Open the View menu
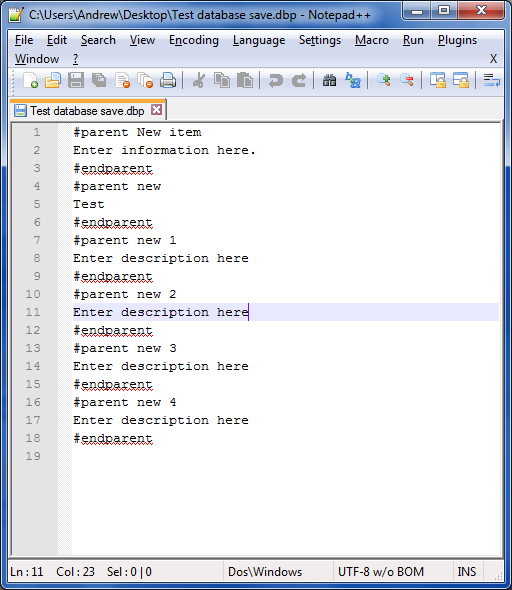This screenshot has height=590, width=512. point(142,40)
